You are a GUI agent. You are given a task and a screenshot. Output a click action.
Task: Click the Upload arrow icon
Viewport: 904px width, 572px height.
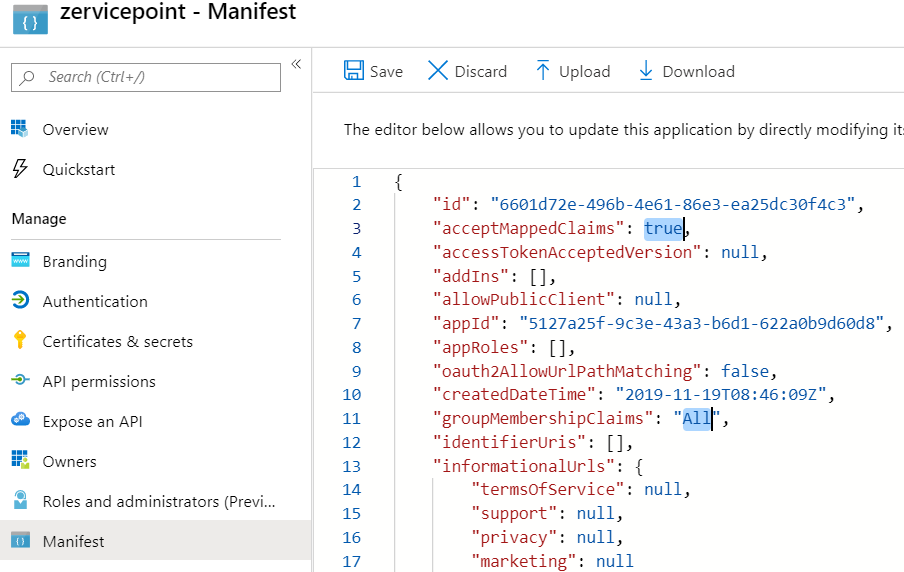[x=543, y=71]
